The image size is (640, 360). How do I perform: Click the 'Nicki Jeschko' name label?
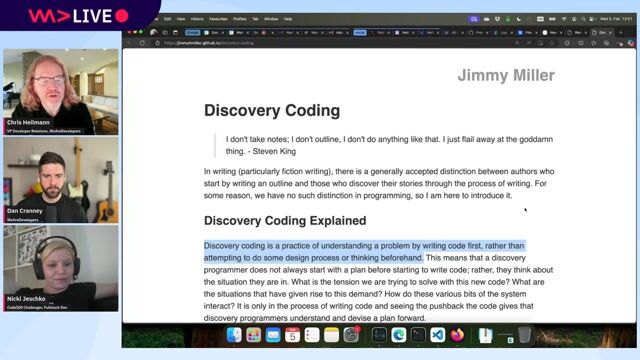26,299
